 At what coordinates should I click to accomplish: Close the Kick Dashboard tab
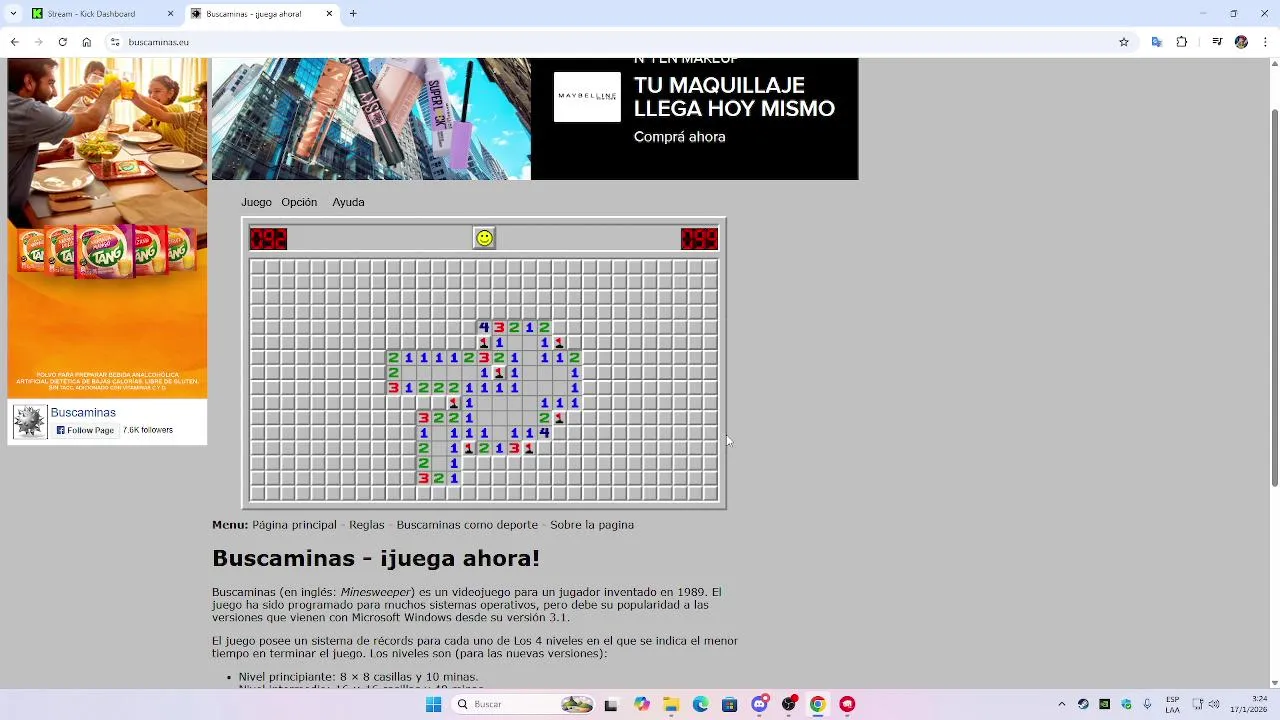point(170,14)
